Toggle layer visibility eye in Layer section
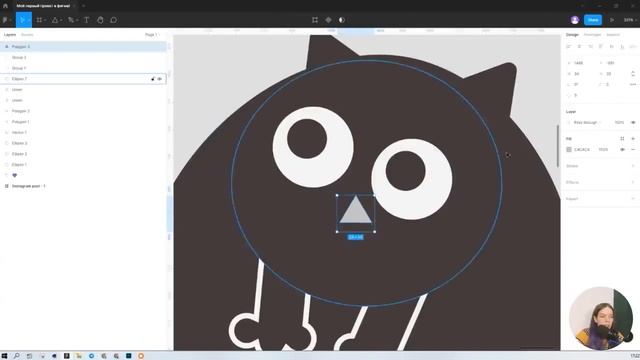This screenshot has height=360, width=640. coord(633,122)
